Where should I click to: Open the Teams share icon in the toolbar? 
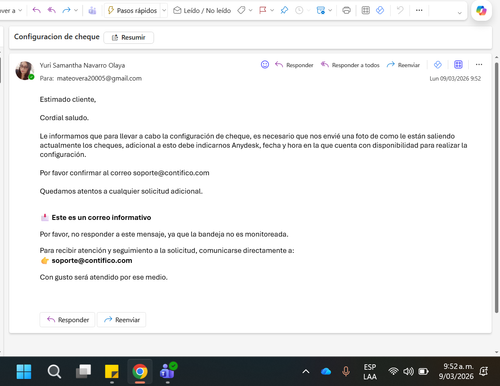[x=92, y=11]
